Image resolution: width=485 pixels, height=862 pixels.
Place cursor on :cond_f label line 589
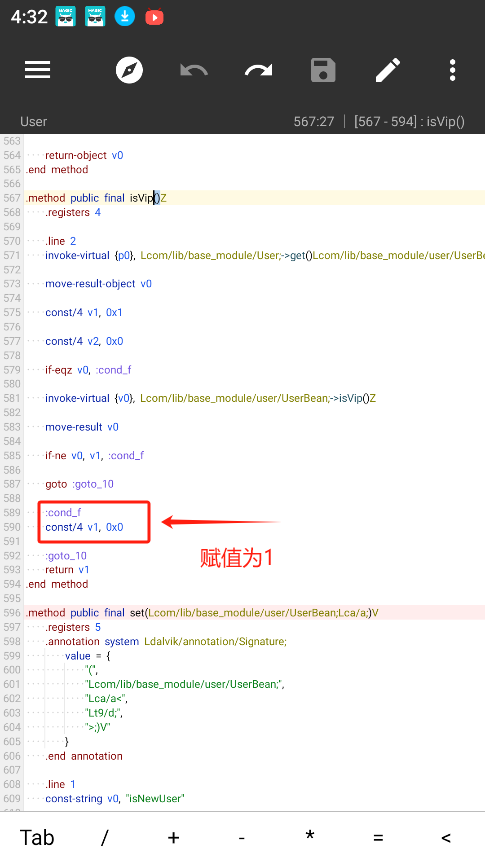(x=63, y=512)
